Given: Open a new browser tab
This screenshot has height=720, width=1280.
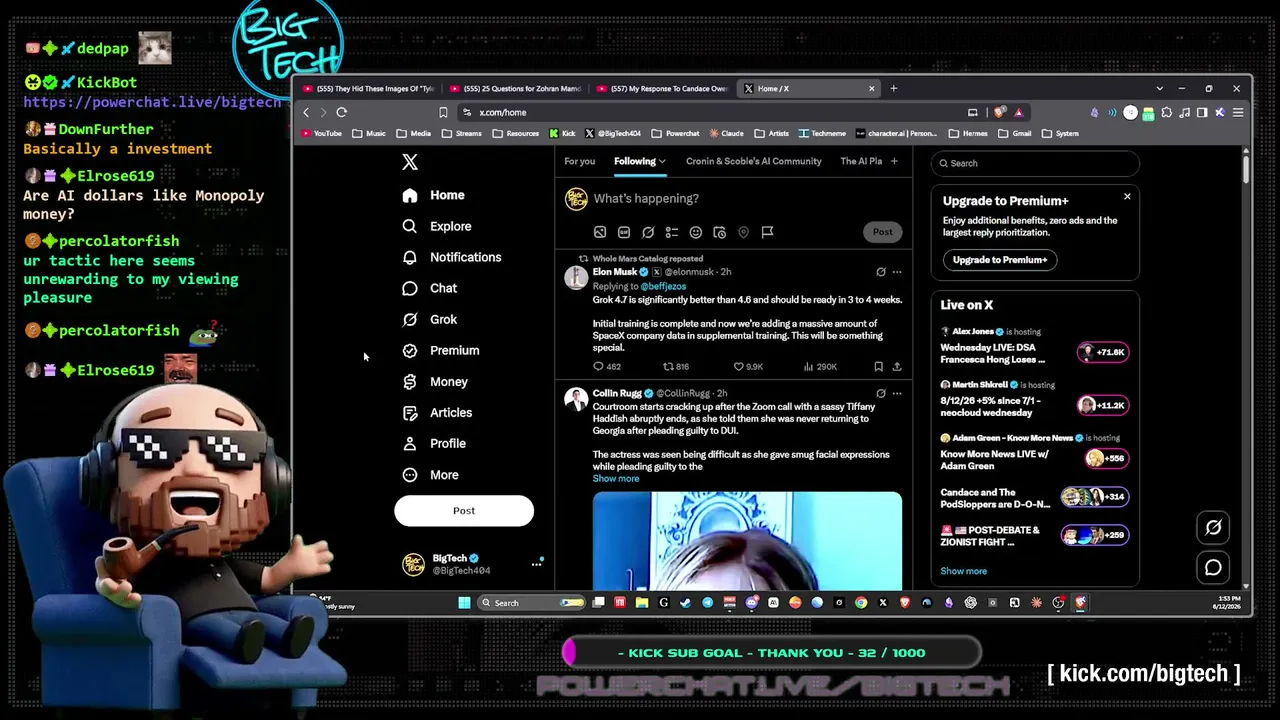Looking at the screenshot, I should [x=894, y=89].
